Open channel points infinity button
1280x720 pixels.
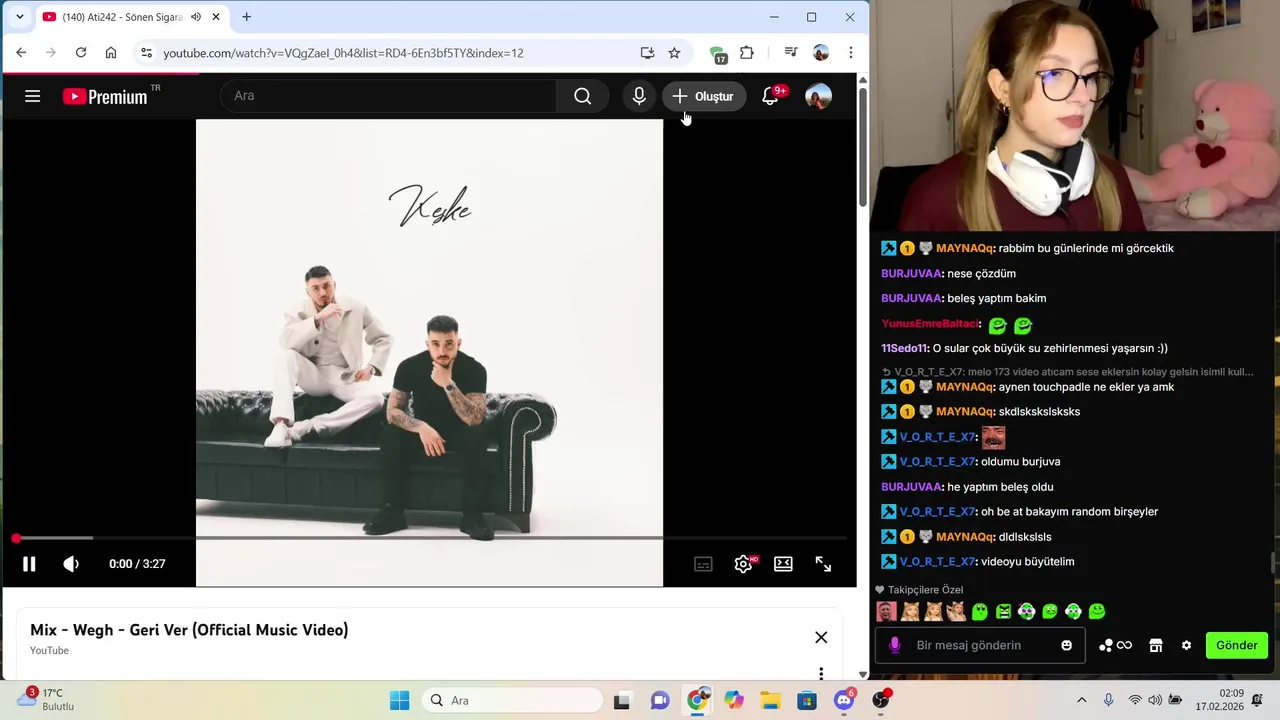click(x=1115, y=646)
